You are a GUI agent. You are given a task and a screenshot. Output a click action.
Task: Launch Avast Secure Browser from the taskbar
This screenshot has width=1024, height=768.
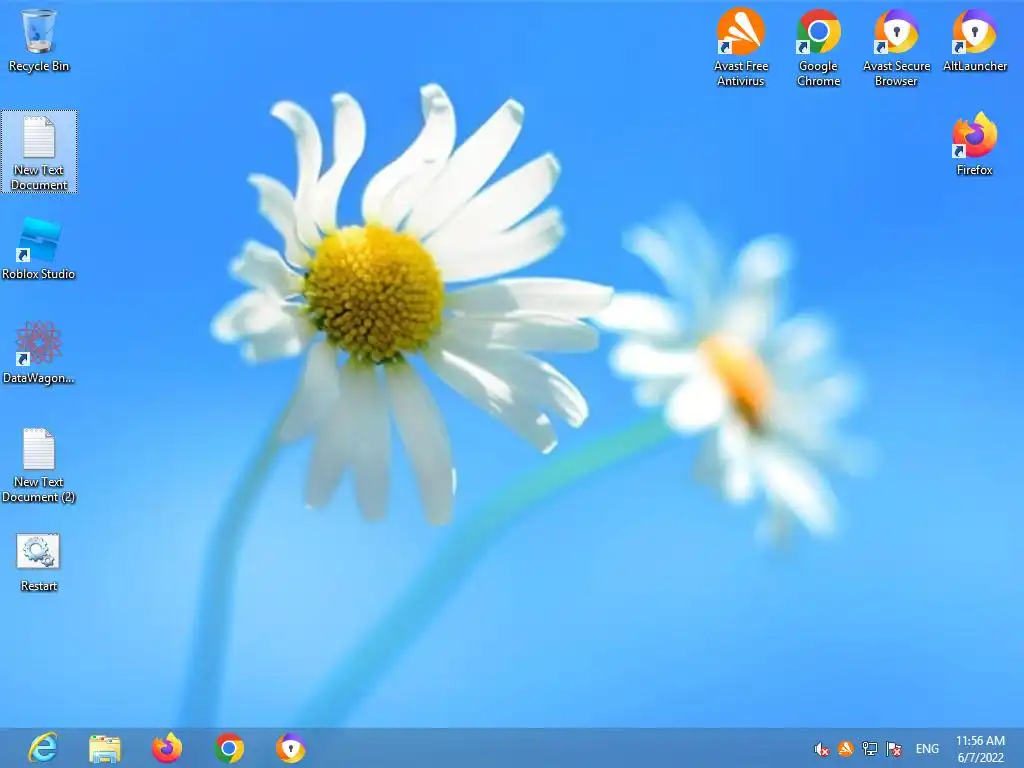pos(291,748)
